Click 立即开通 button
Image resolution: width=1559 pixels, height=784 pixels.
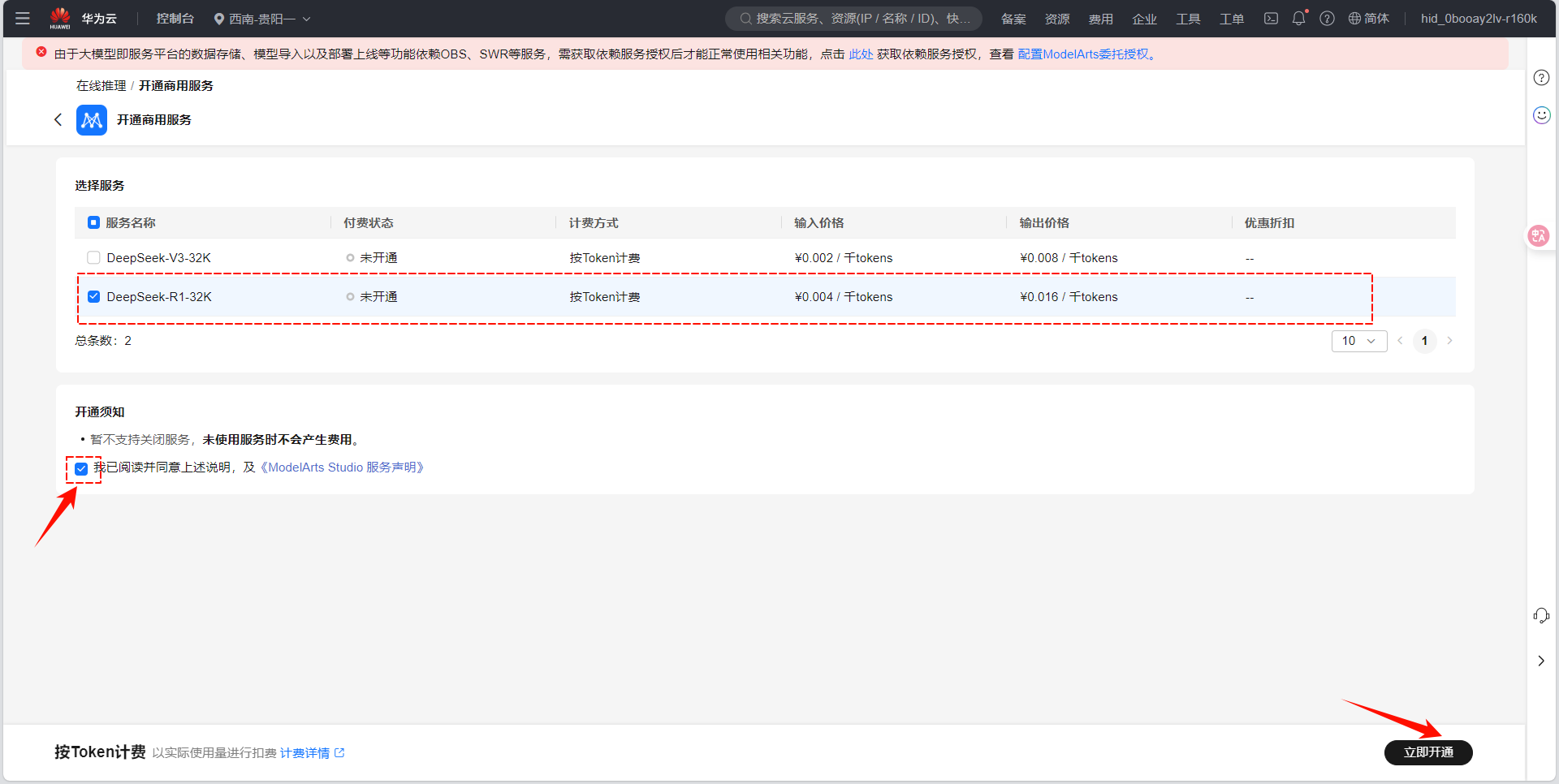1428,752
